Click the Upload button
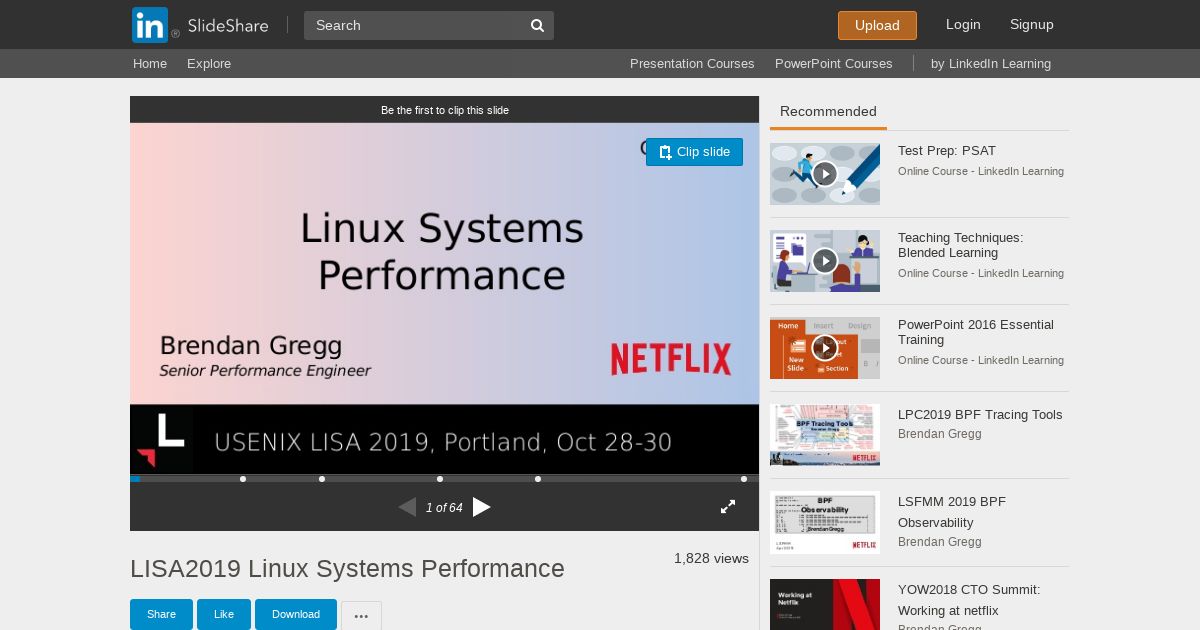The height and width of the screenshot is (630, 1200). pos(877,25)
